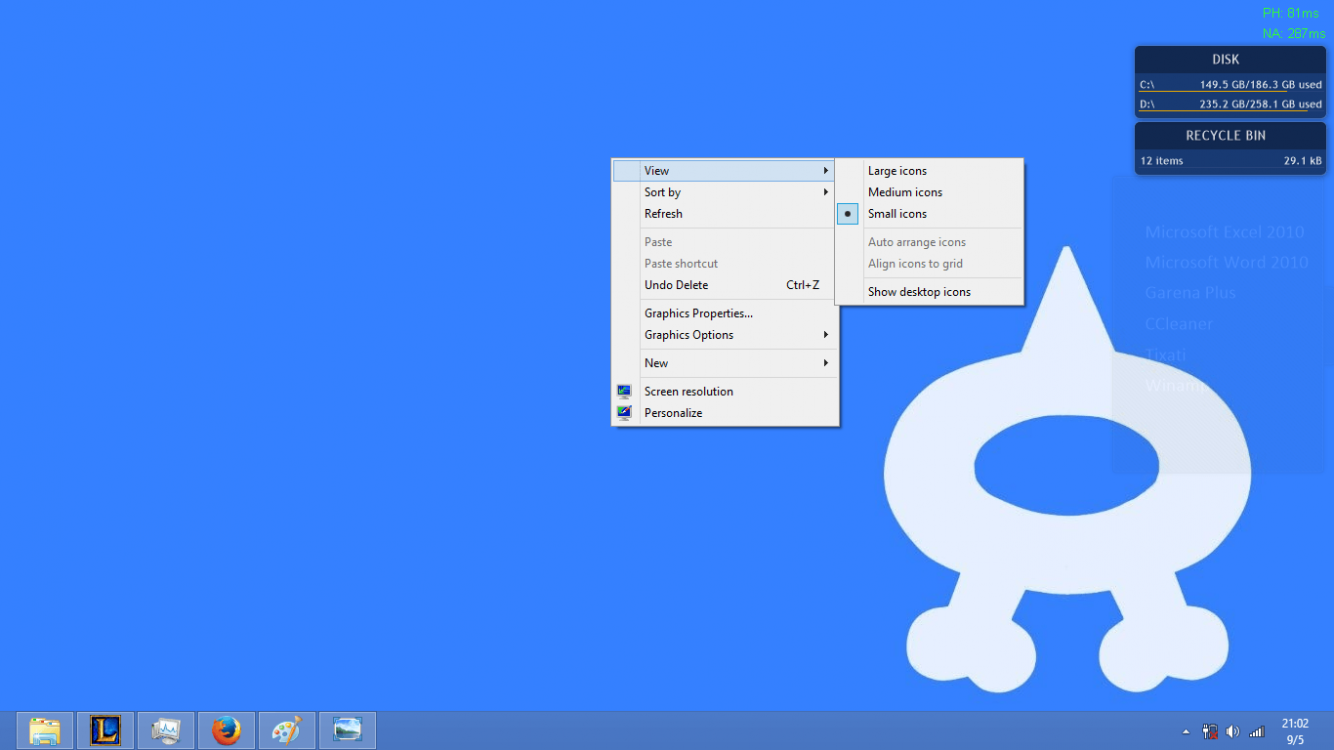Open the photo viewer taskbar icon
1334x750 pixels.
point(347,731)
